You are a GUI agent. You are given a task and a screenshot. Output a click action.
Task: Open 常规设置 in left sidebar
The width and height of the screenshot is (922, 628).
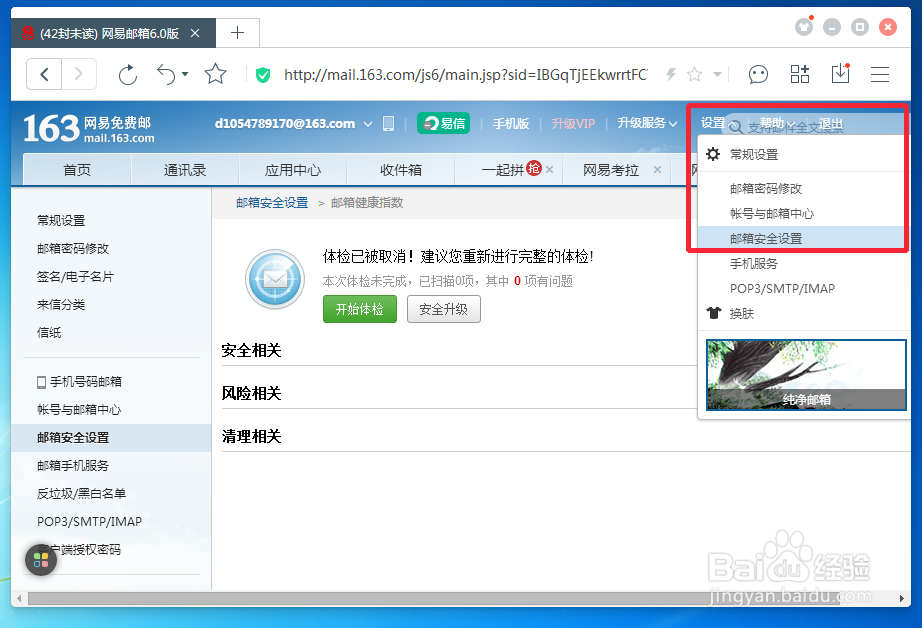coord(61,221)
